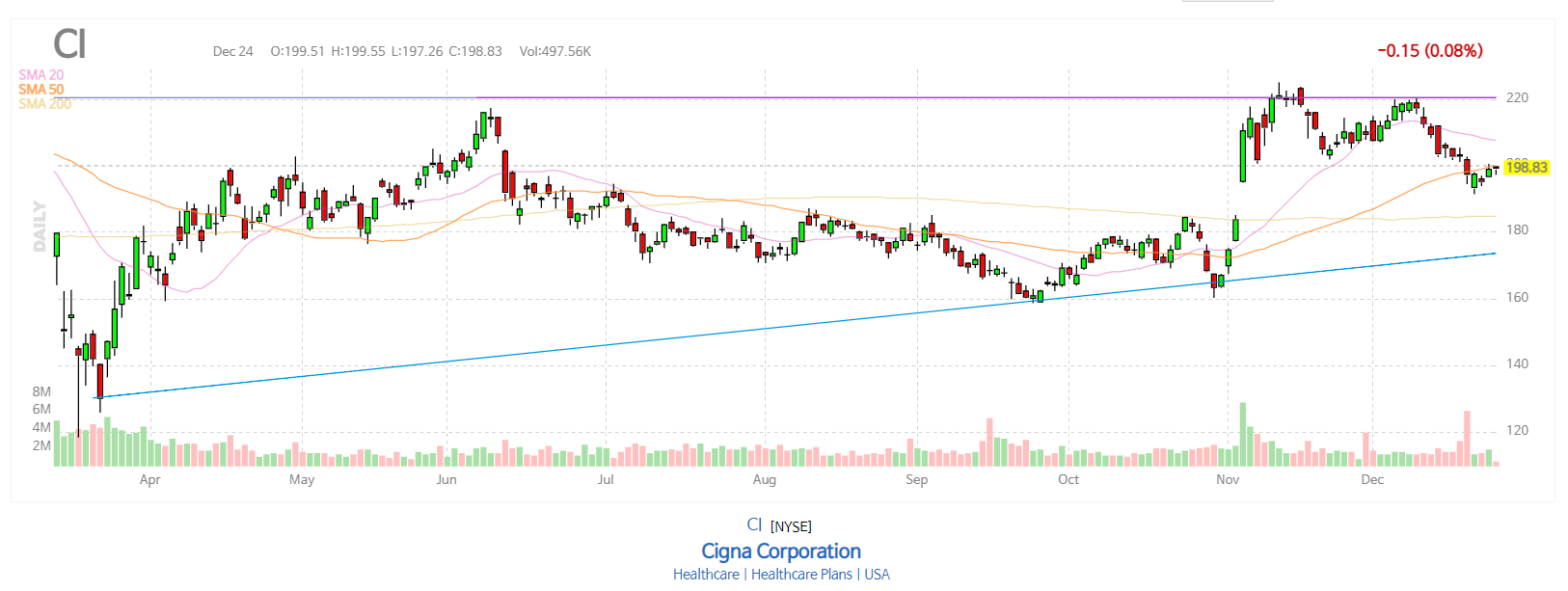Open the Healthcare sector link
Screen dimensions: 1568x591
click(706, 575)
